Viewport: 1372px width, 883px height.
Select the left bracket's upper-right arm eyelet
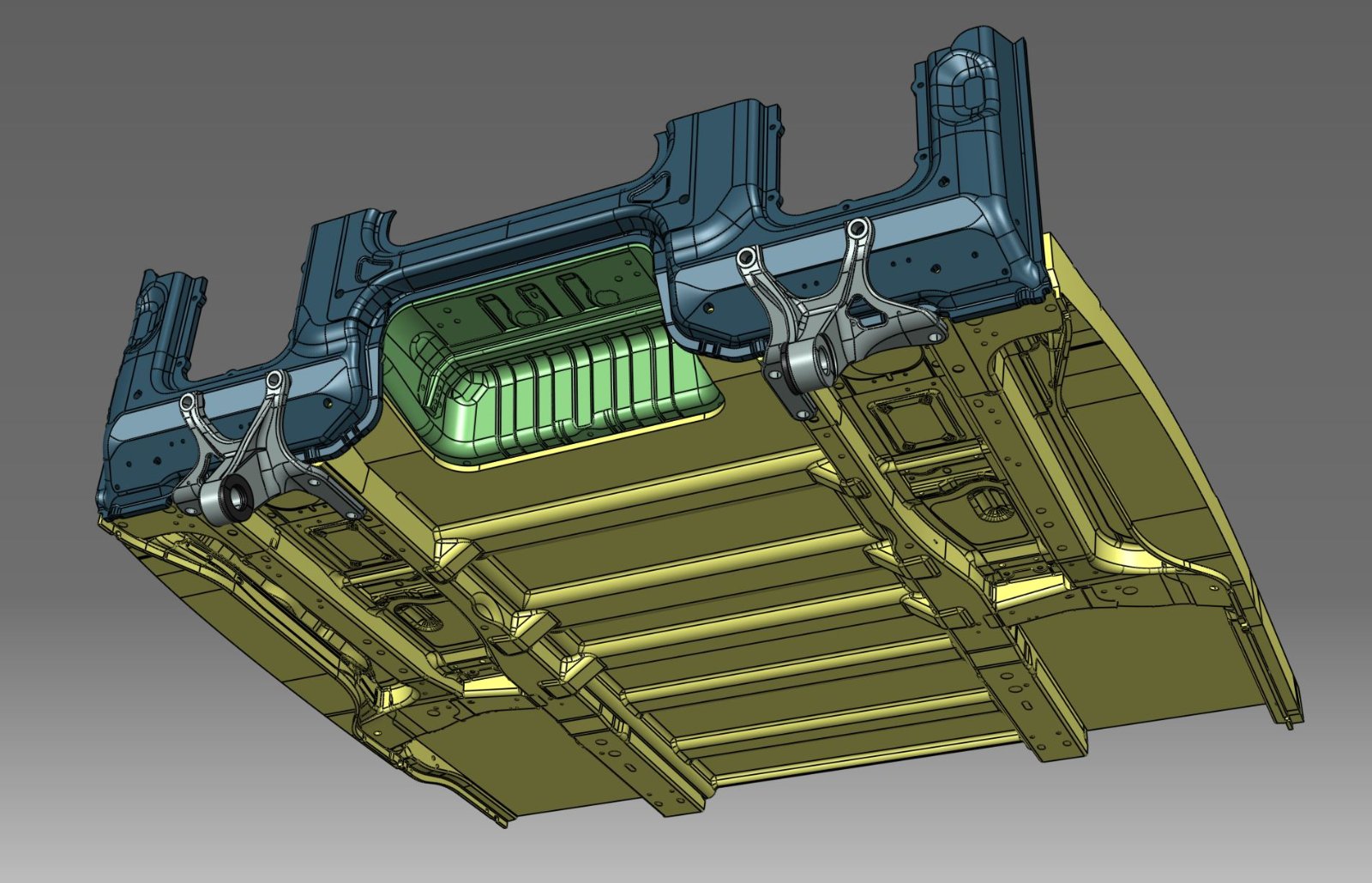(274, 378)
